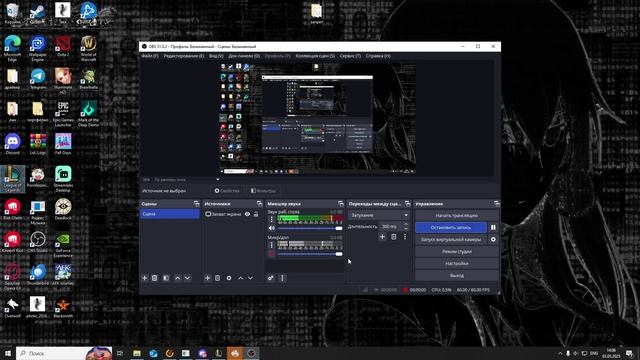Viewport: 640px width, 360px height.
Task: Open desktop audio options three-dot menu
Action: pos(271,220)
